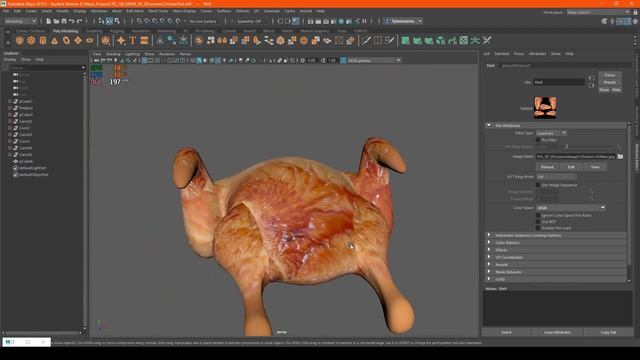
Task: Open the UV Editor checker shelf icon
Action: pyautogui.click(x=464, y=40)
